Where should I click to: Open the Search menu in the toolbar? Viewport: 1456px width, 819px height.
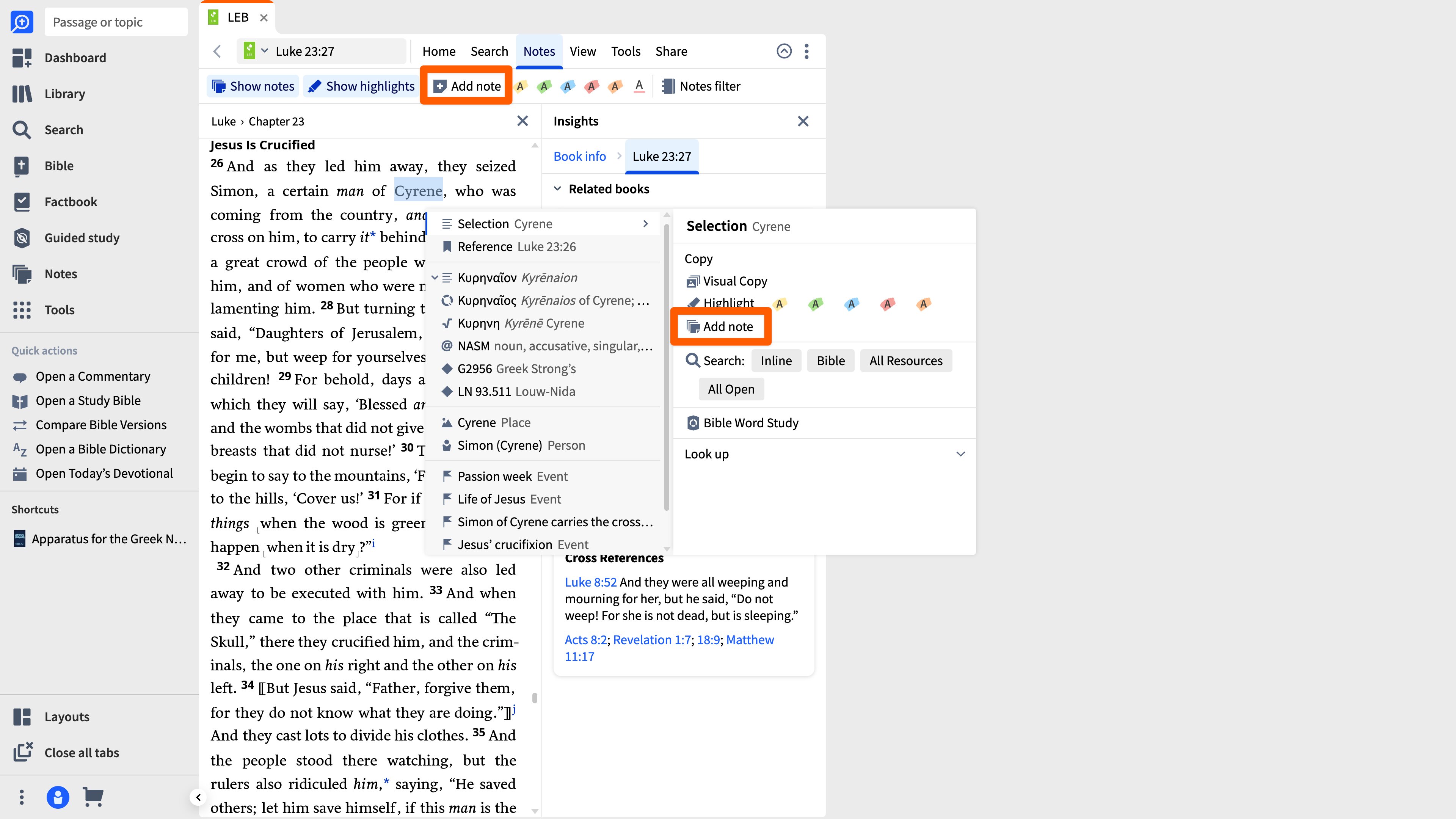pos(489,52)
